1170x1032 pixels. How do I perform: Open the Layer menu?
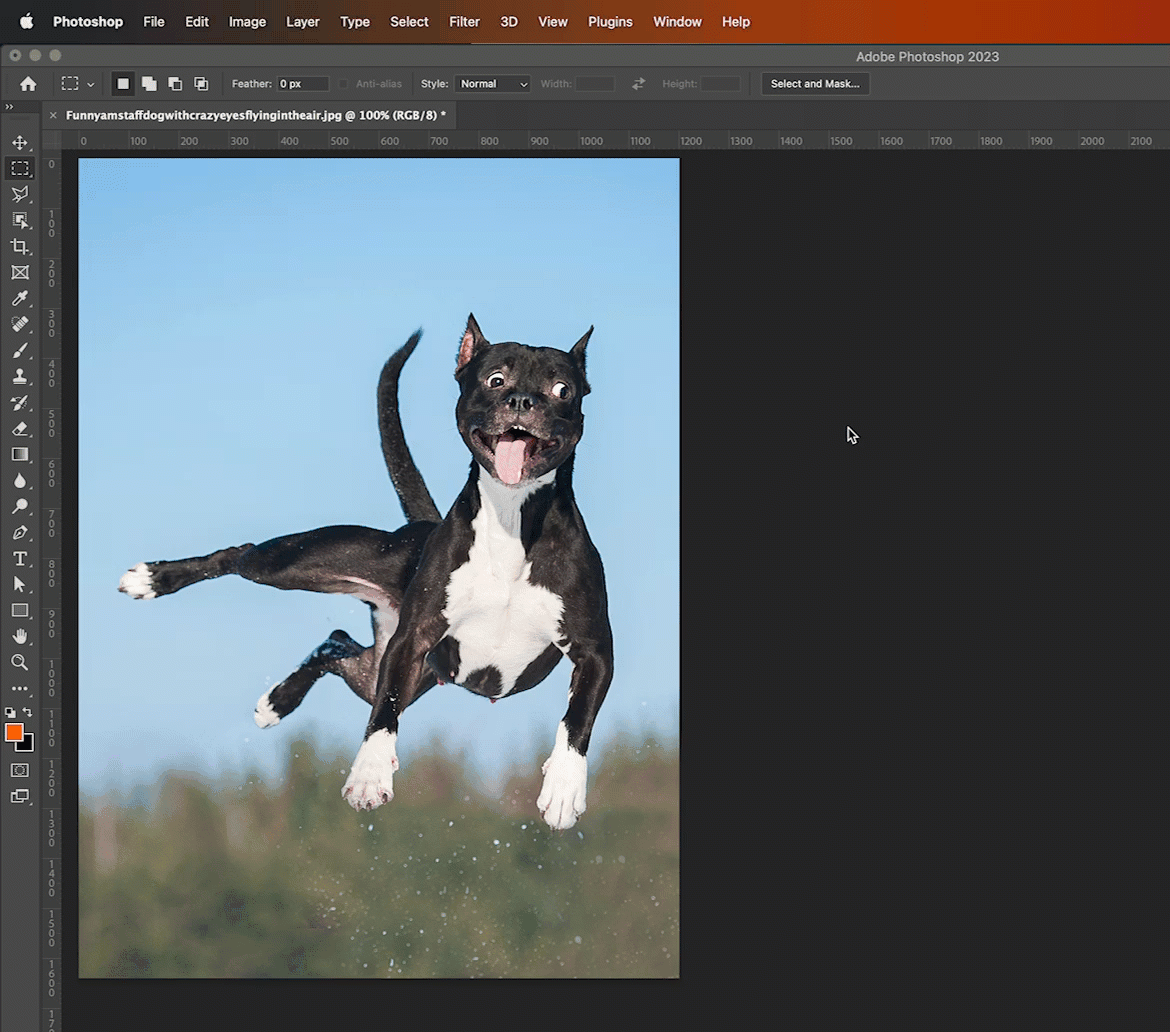pos(302,21)
